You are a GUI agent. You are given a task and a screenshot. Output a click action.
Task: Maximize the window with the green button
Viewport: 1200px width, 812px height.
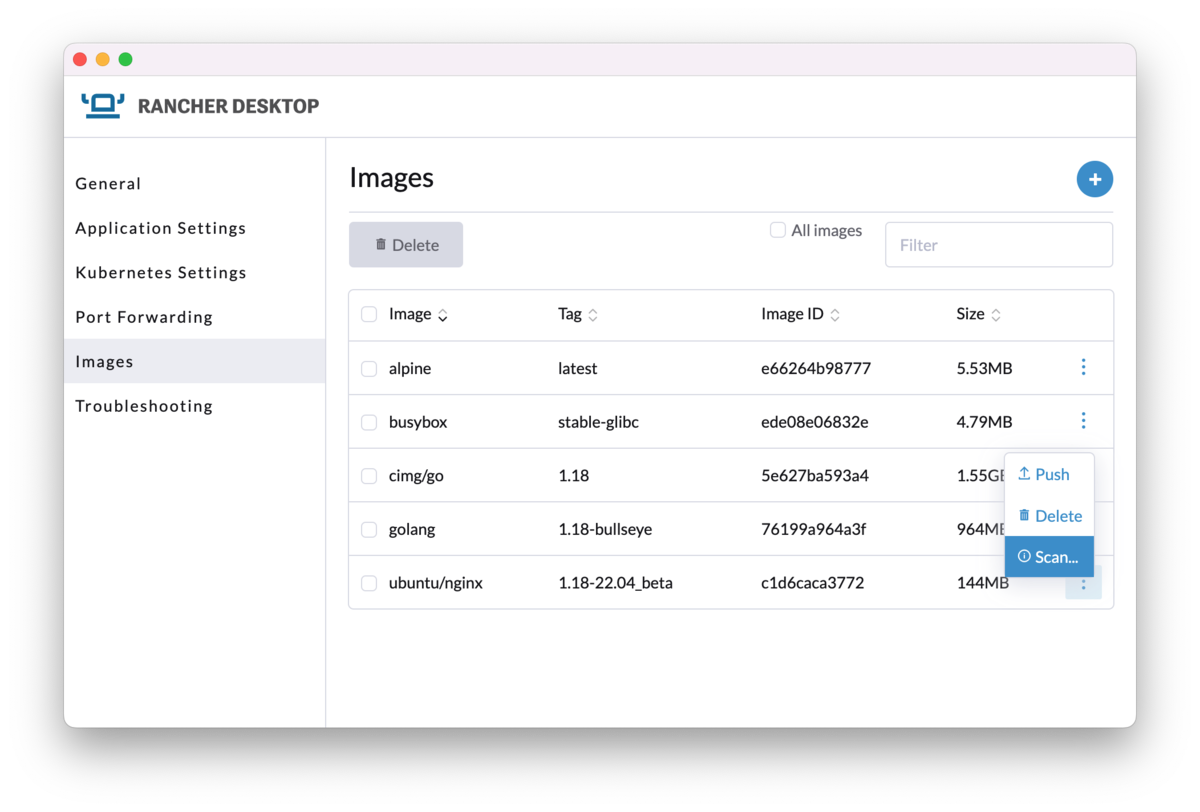pyautogui.click(x=125, y=59)
